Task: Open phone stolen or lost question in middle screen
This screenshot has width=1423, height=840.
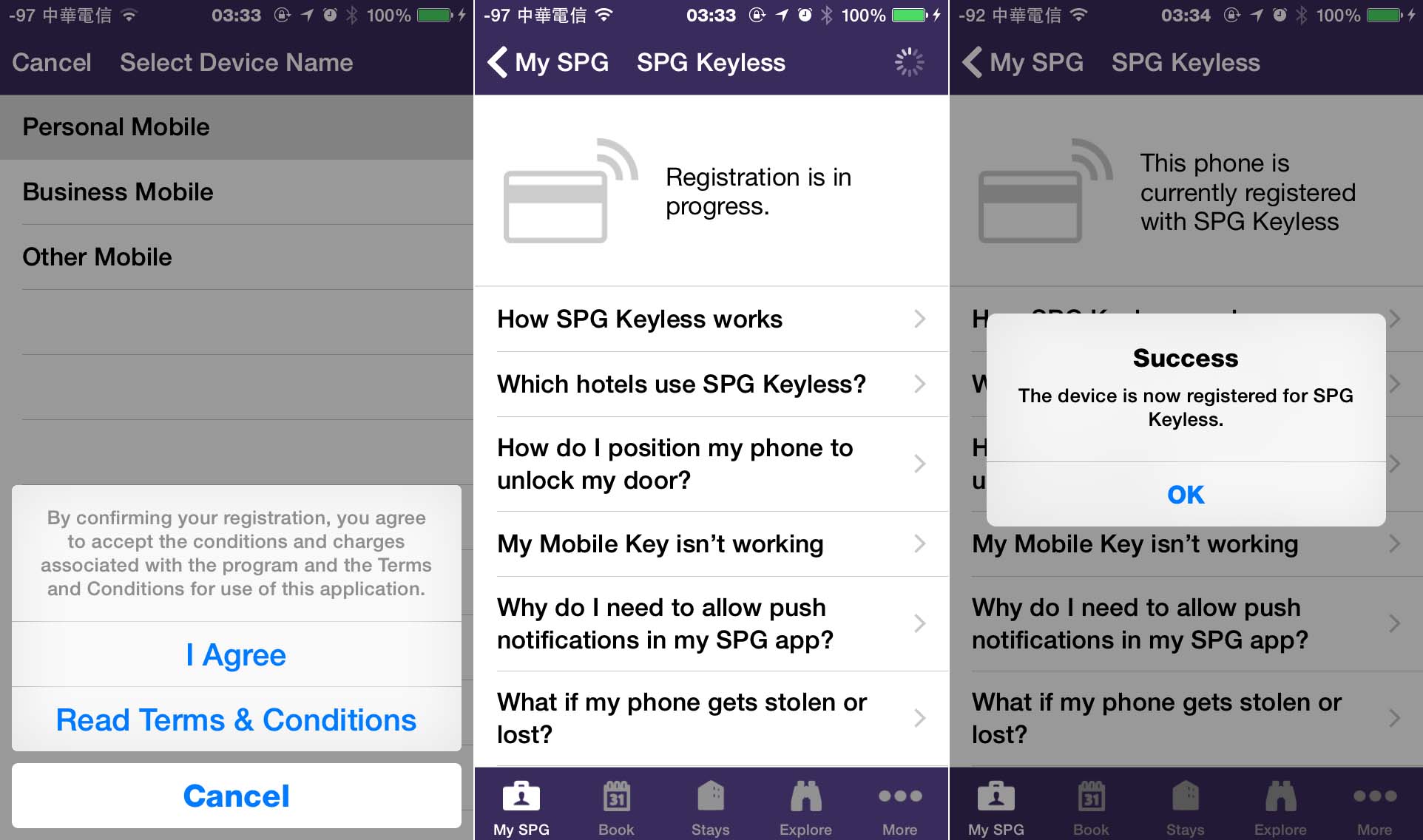Action: point(711,719)
